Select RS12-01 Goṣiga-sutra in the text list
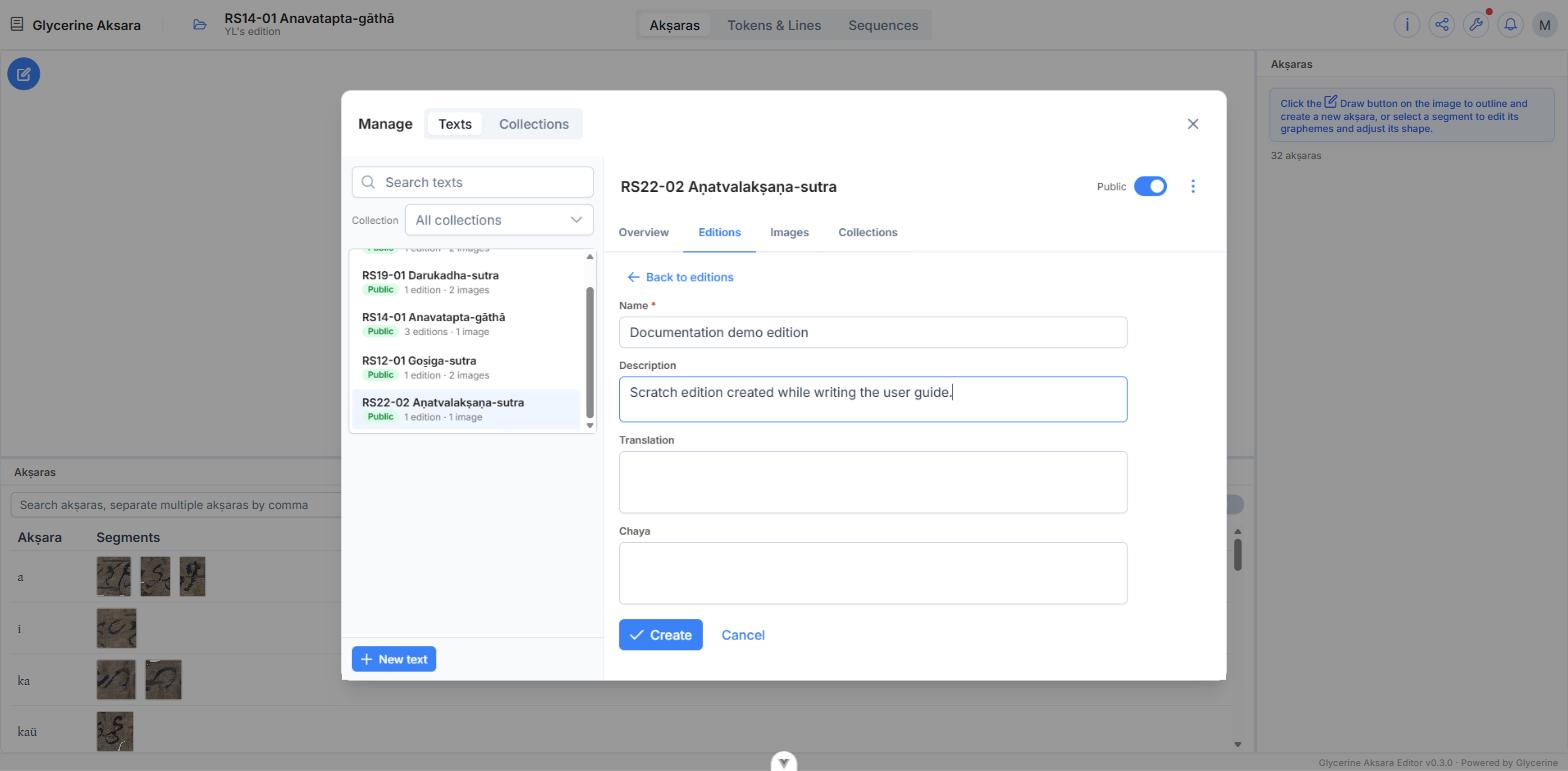The height and width of the screenshot is (771, 1568). point(466,367)
